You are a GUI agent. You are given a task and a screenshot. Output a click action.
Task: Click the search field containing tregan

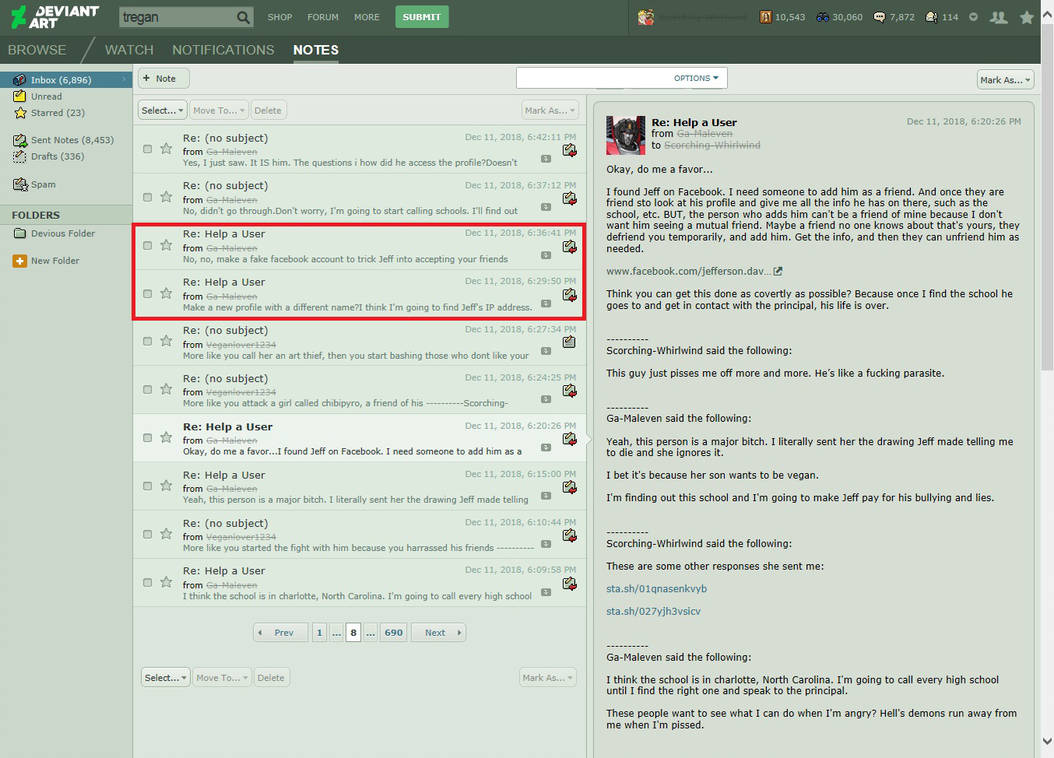click(x=177, y=17)
